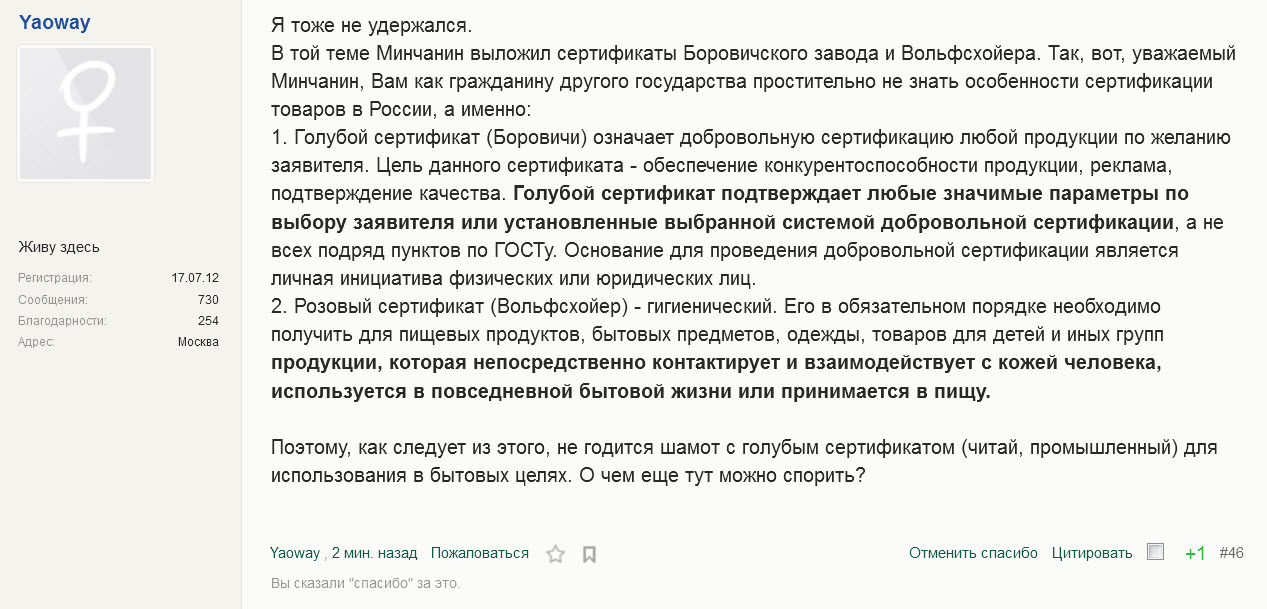Click the registration date 17.07.12
The image size is (1267, 609).
click(195, 278)
